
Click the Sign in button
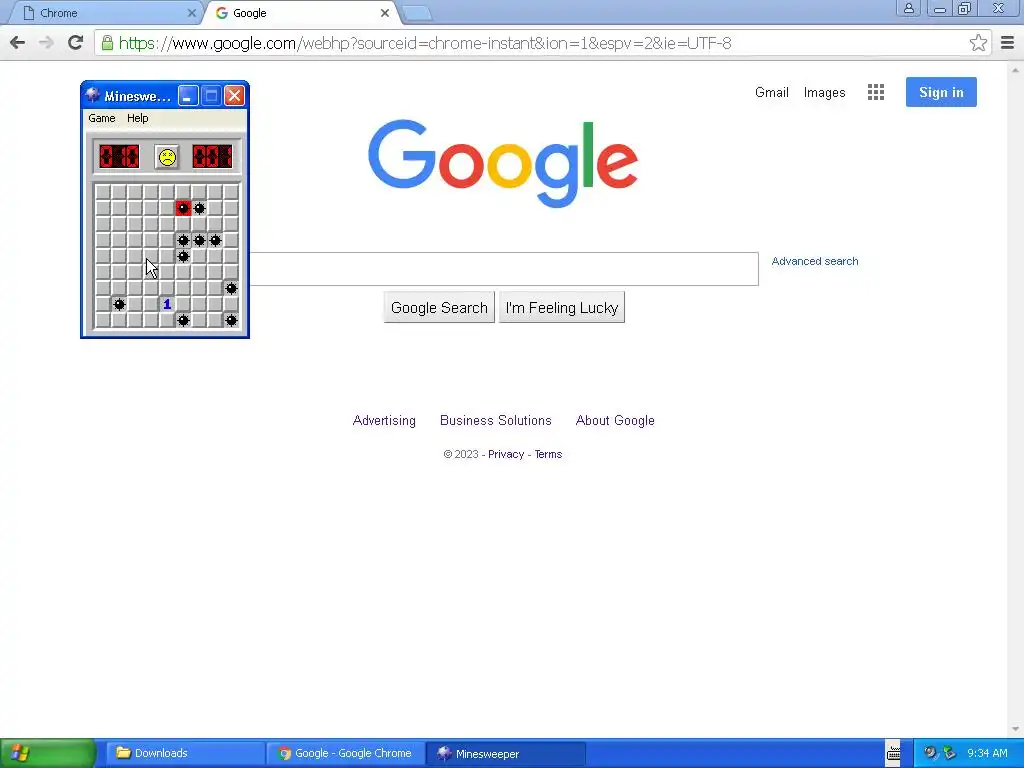(x=941, y=92)
